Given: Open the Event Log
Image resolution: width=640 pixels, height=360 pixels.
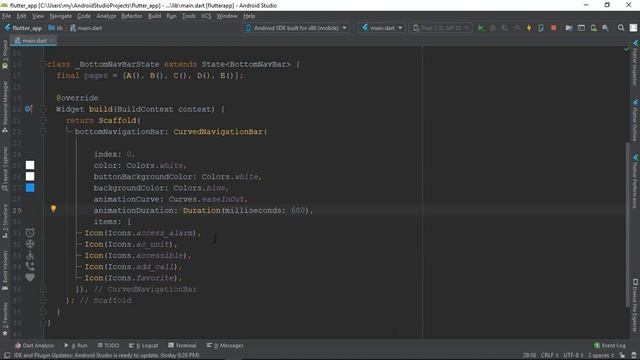Looking at the screenshot, I should [x=609, y=345].
